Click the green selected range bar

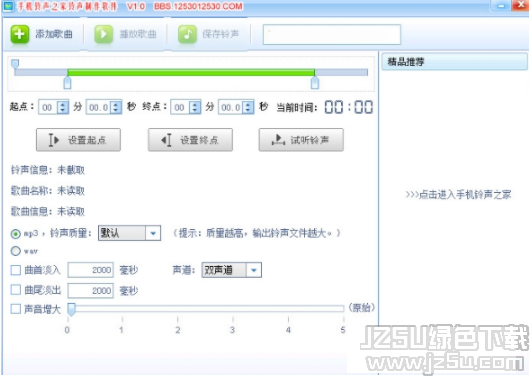[x=191, y=72]
